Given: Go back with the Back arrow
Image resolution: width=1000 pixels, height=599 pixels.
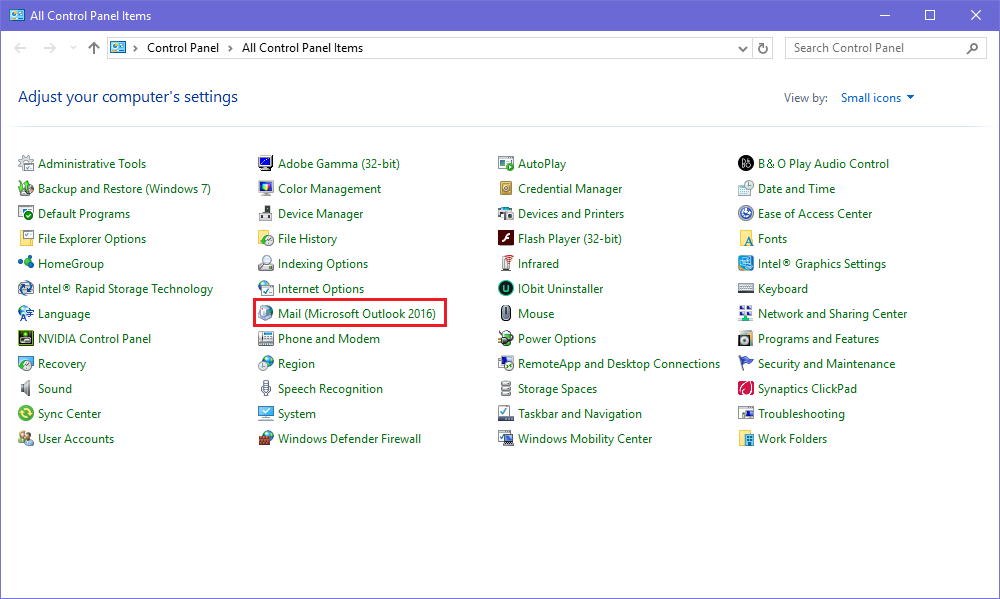Looking at the screenshot, I should [20, 48].
